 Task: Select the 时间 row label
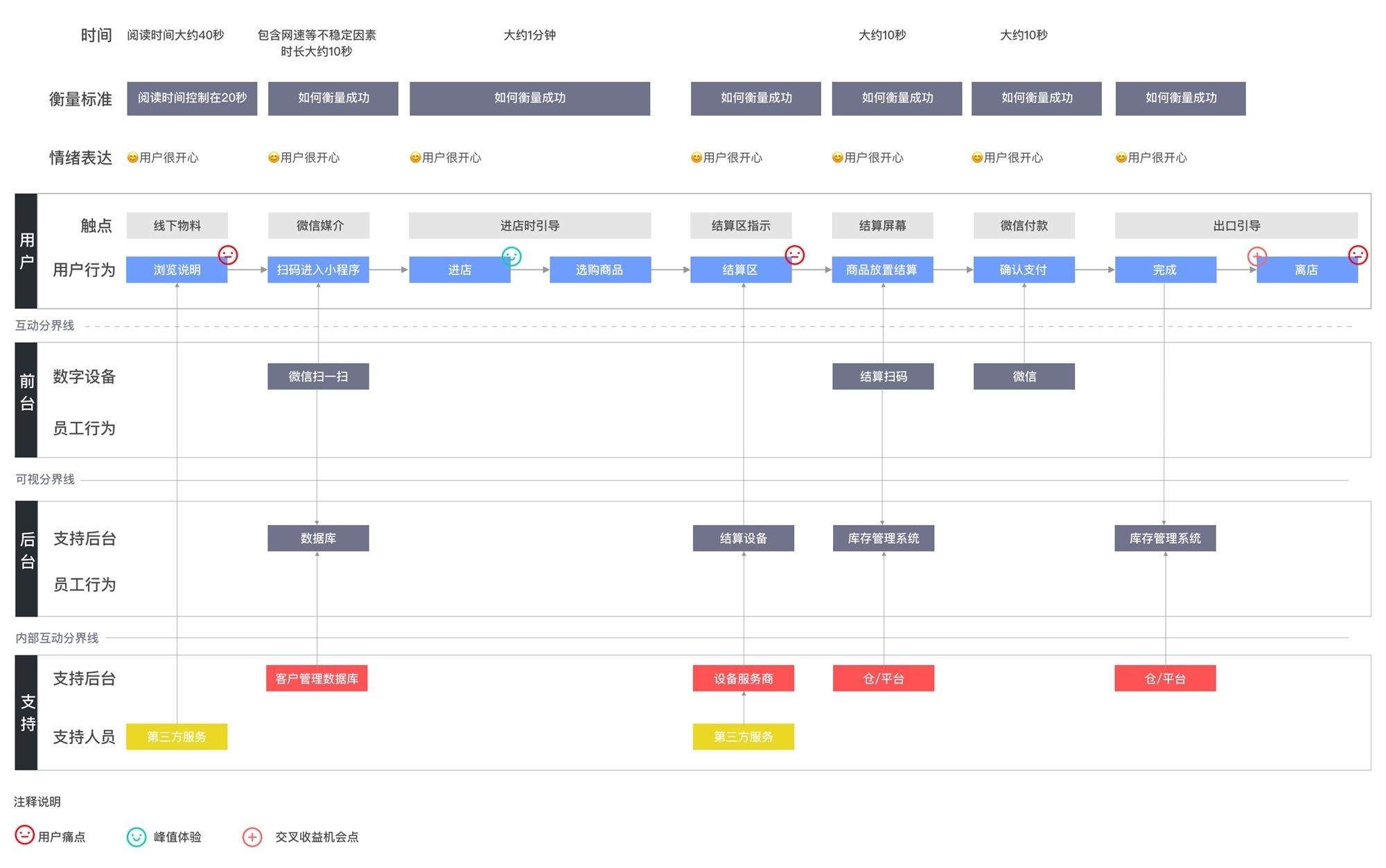tap(96, 35)
